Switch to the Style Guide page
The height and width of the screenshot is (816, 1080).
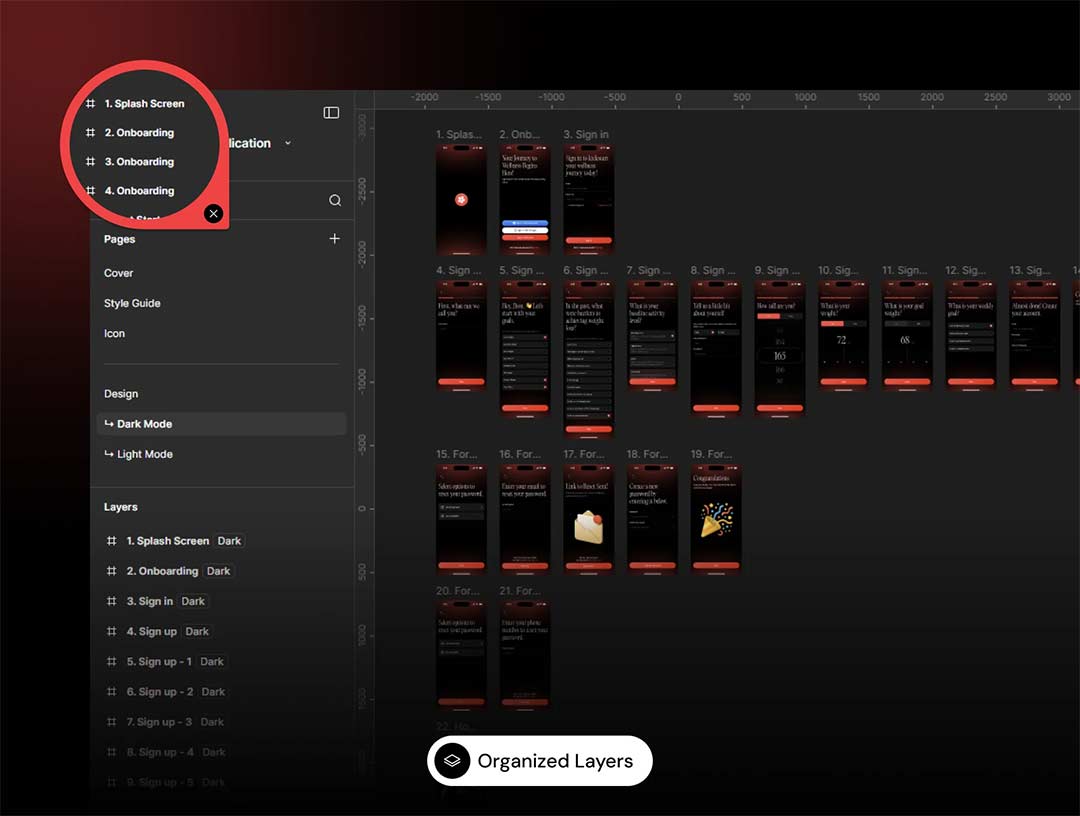tap(132, 303)
